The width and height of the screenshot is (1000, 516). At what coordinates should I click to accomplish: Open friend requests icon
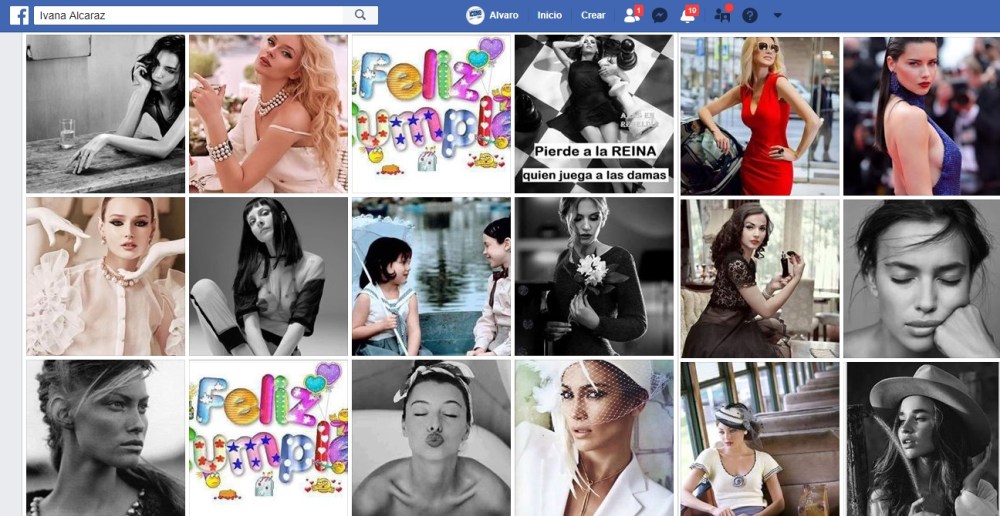coord(632,15)
